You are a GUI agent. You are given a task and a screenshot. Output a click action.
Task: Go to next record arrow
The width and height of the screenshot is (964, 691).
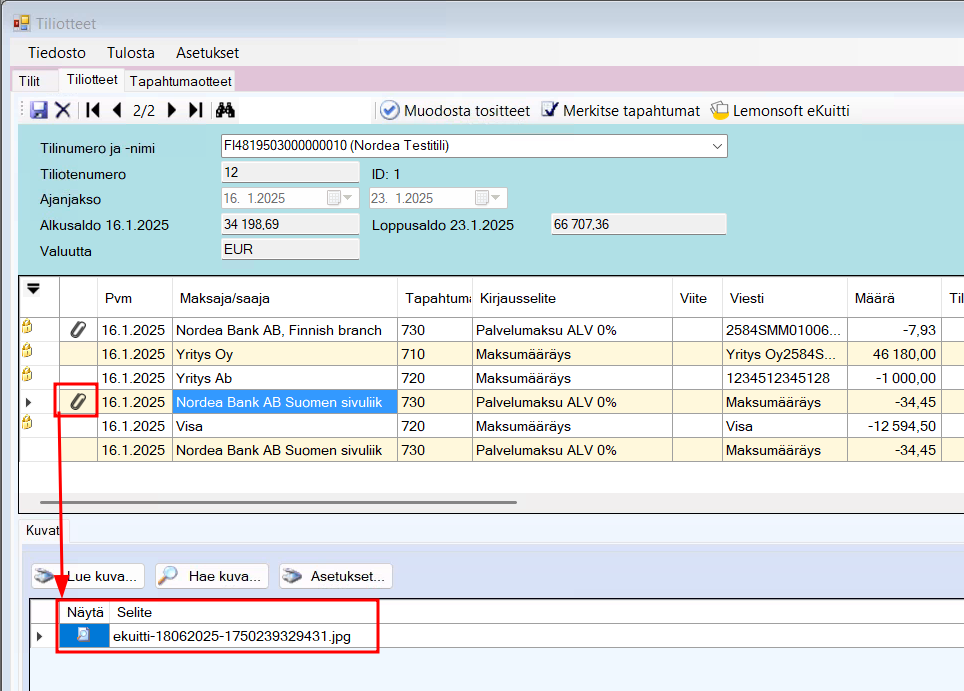(171, 110)
